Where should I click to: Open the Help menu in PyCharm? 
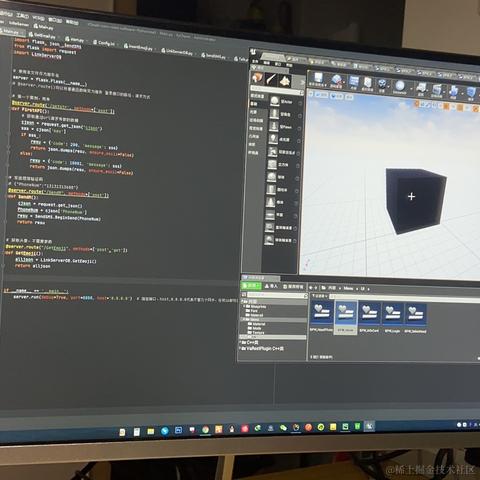click(x=72, y=22)
